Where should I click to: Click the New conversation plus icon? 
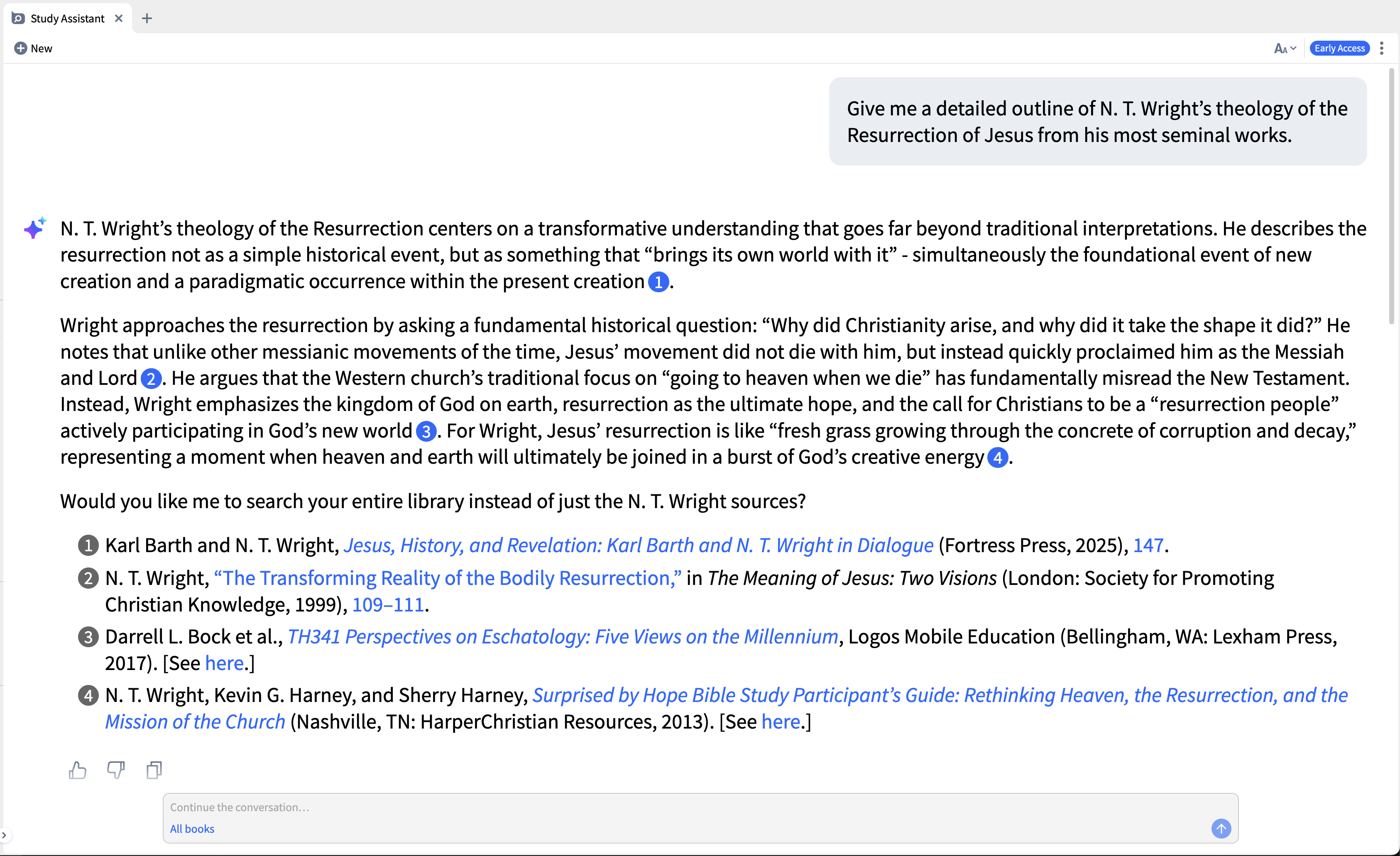coord(20,48)
